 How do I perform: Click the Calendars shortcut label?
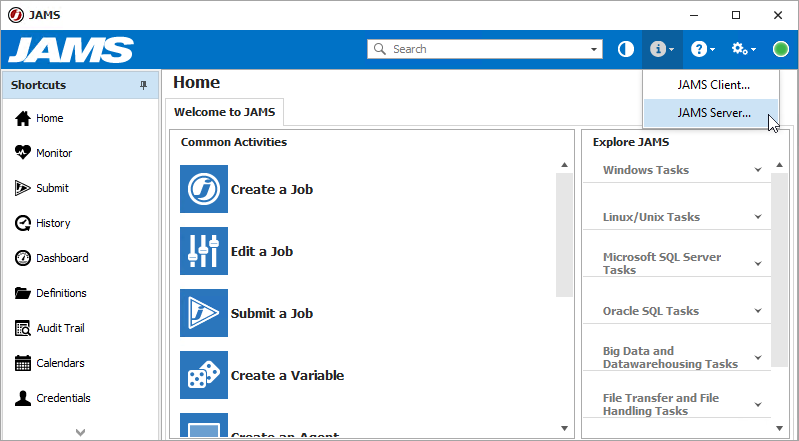[x=60, y=363]
